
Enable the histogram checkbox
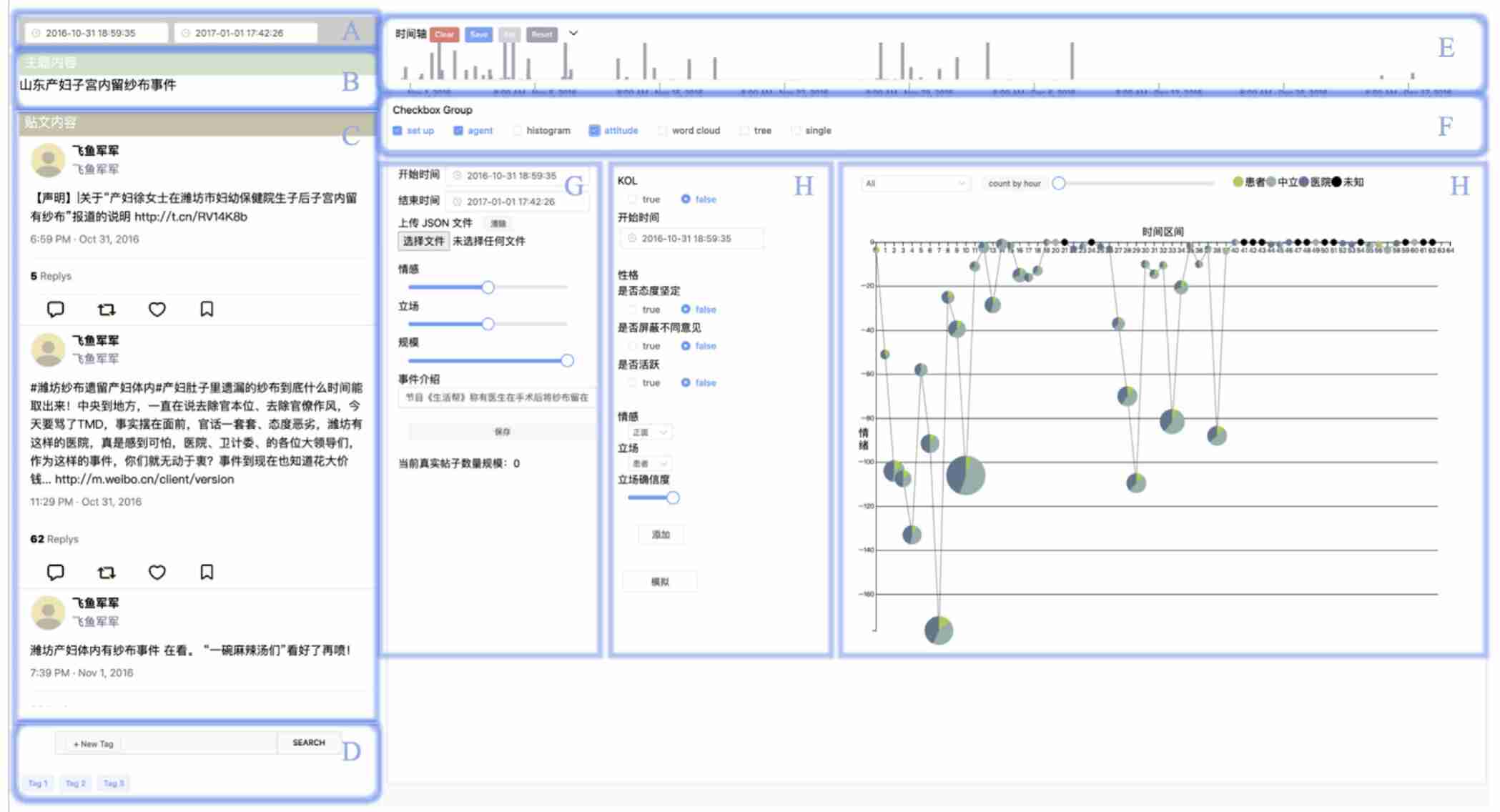pyautogui.click(x=518, y=131)
